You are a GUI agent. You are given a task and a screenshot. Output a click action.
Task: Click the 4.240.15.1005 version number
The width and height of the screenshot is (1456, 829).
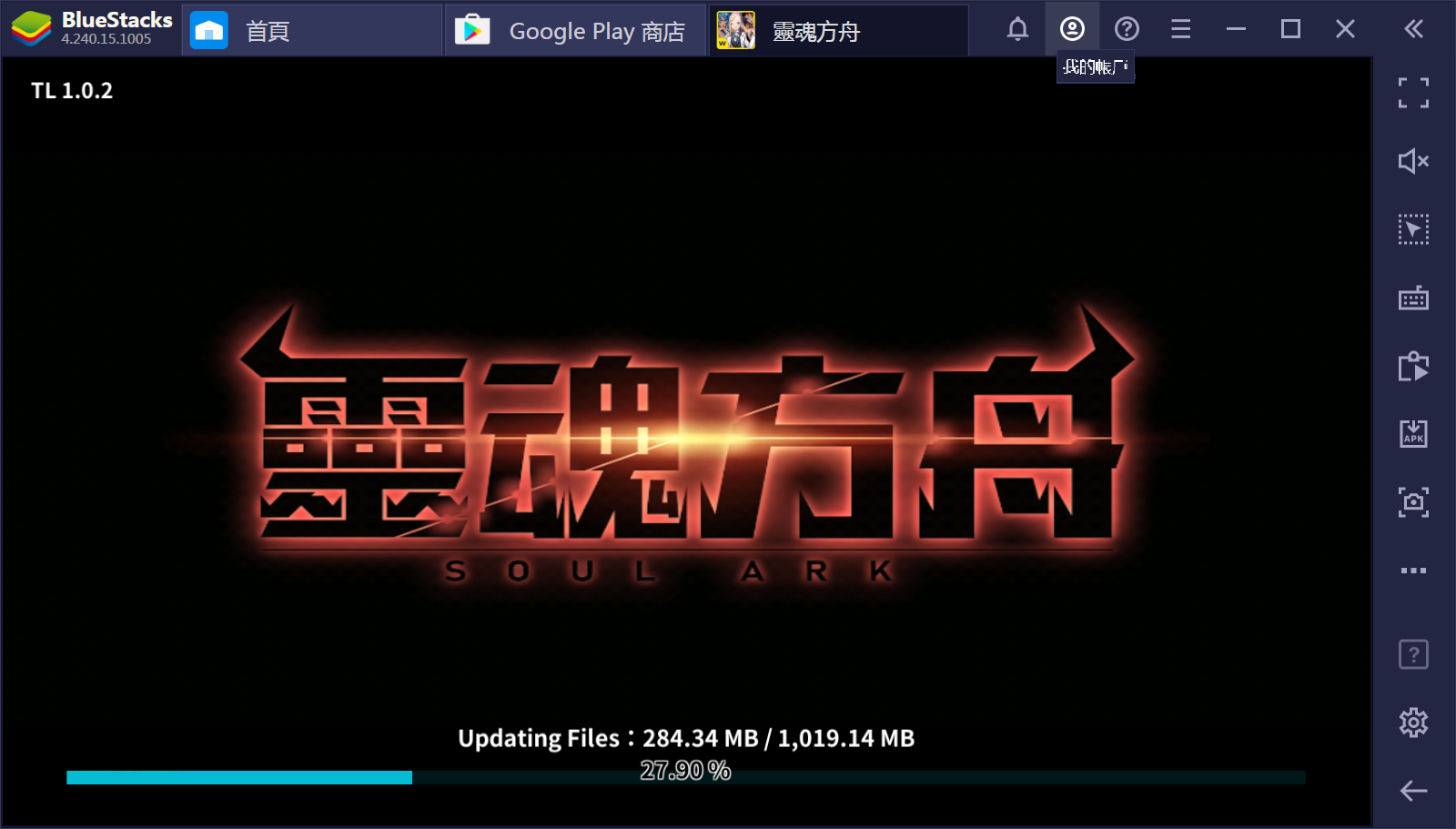pyautogui.click(x=106, y=39)
